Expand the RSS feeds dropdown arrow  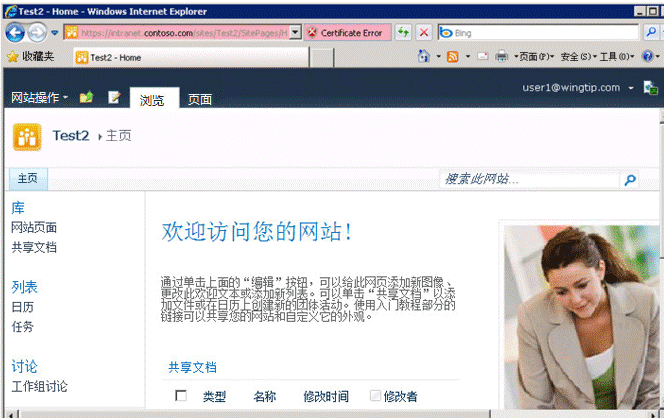pyautogui.click(x=468, y=56)
